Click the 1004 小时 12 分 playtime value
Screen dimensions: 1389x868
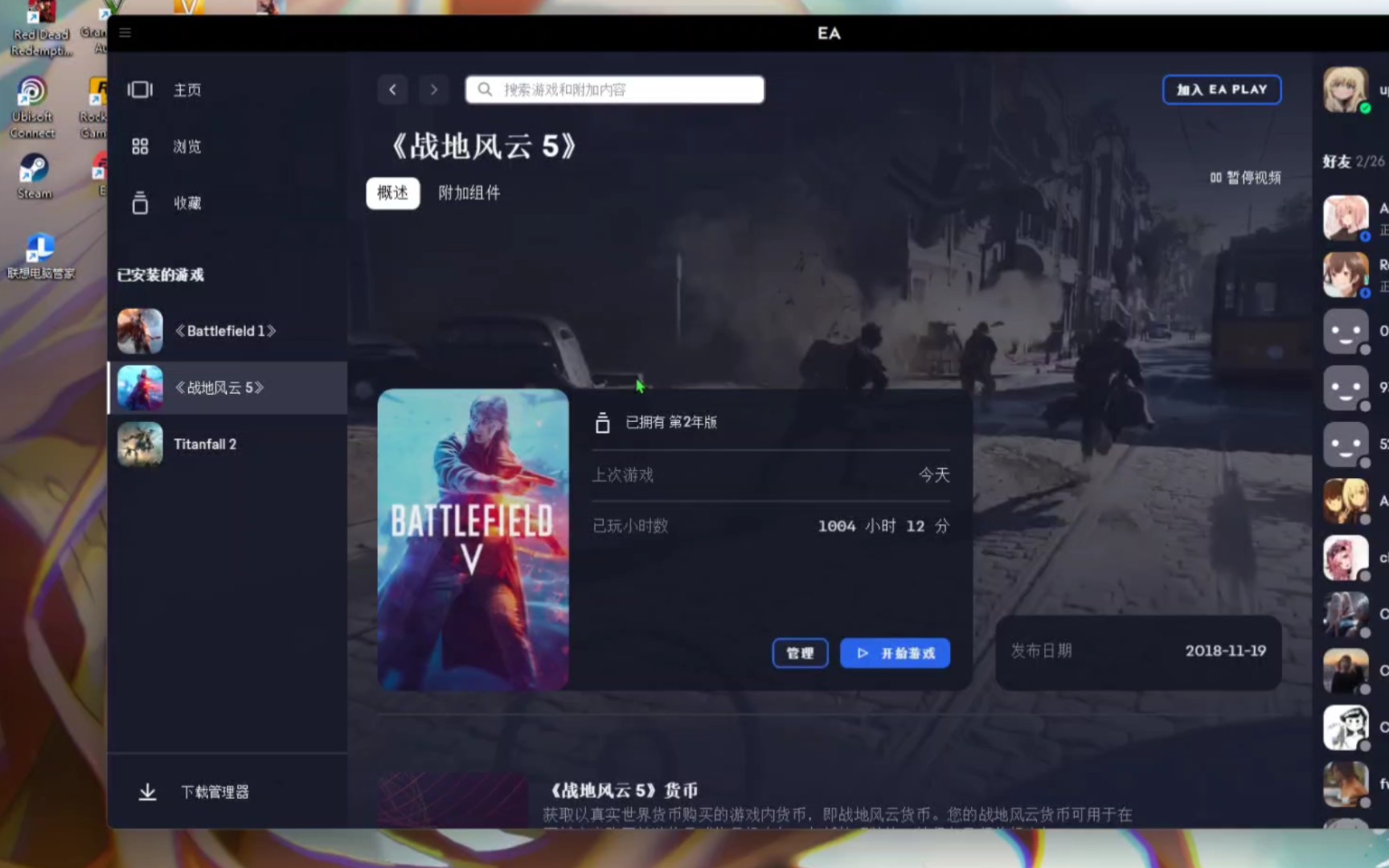[x=883, y=526]
